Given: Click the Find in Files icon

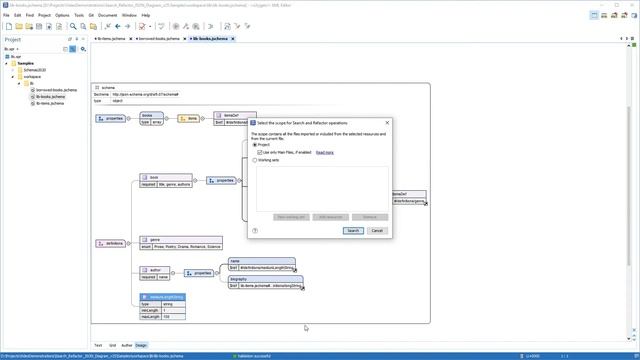Looking at the screenshot, I should point(83,26).
